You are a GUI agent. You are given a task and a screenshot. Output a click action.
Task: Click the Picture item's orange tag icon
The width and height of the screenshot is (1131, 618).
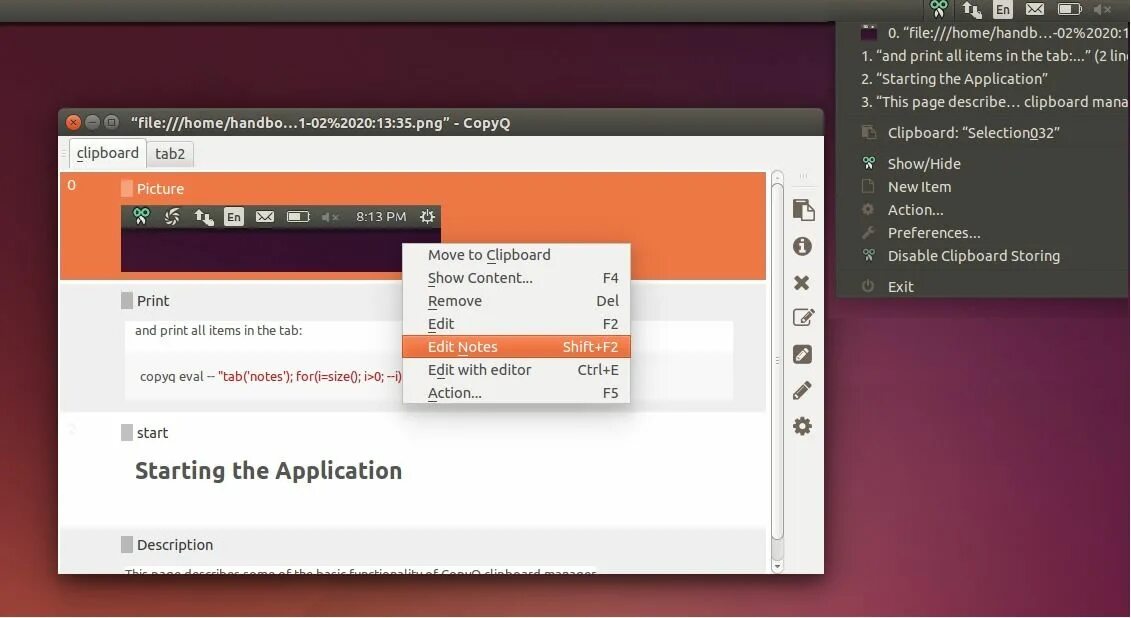click(x=127, y=189)
